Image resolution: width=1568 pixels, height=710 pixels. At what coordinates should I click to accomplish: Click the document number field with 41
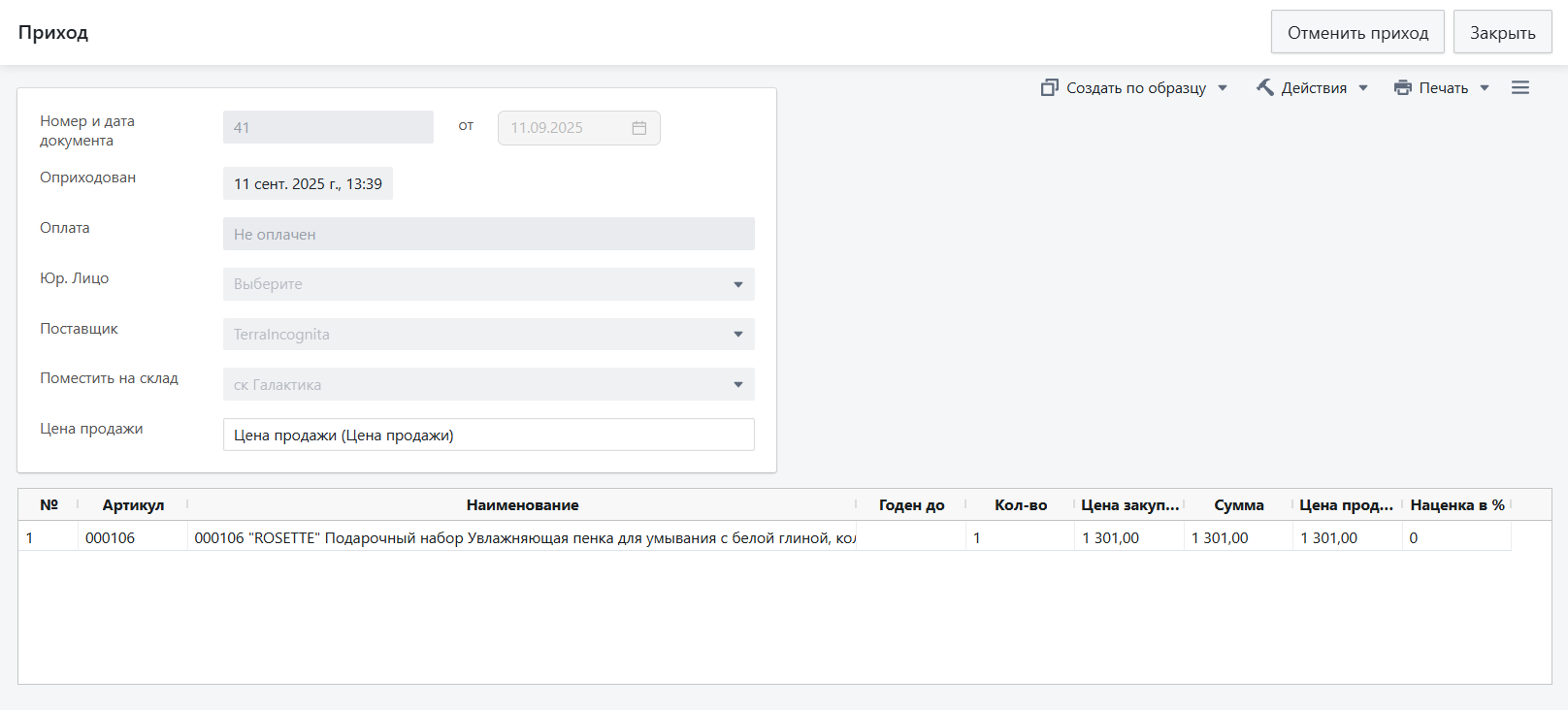(x=328, y=128)
